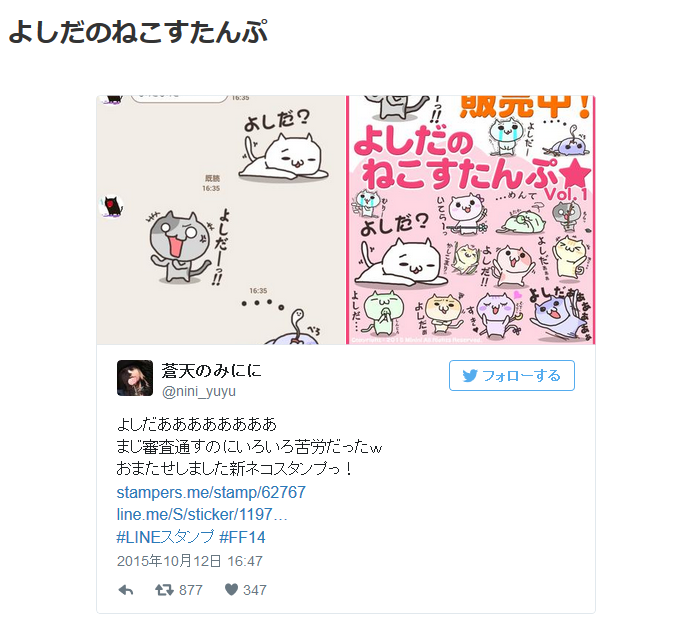The image size is (694, 641).
Task: Click the reply arrow icon
Action: click(126, 590)
